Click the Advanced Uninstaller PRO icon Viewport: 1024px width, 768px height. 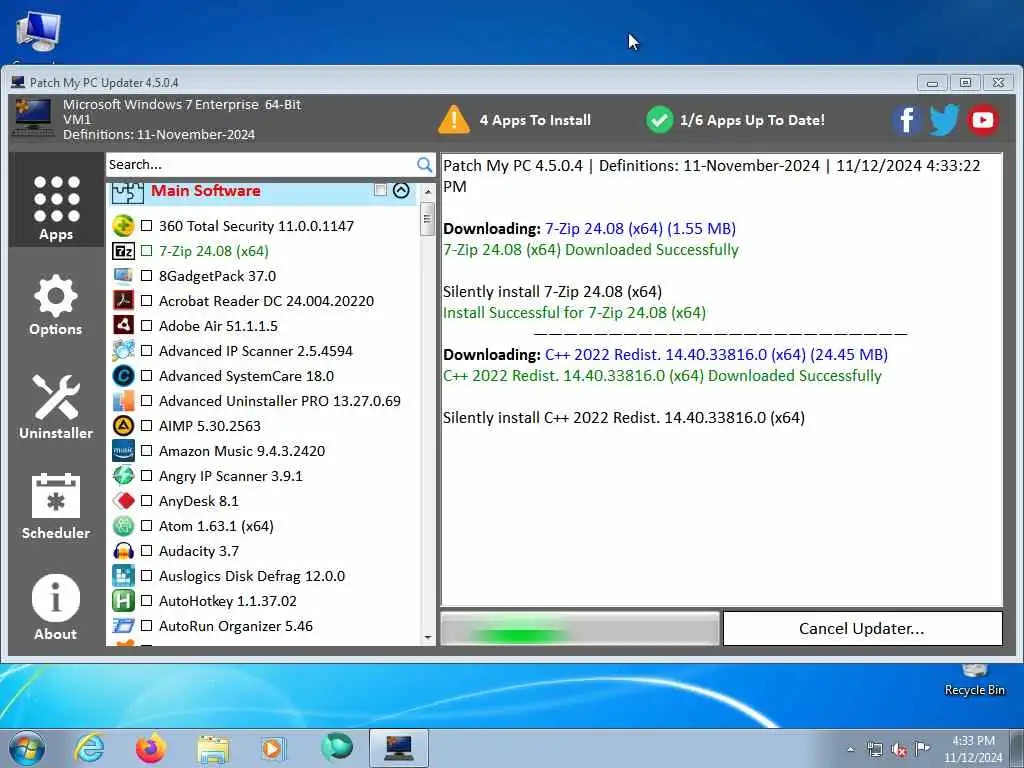(x=123, y=400)
